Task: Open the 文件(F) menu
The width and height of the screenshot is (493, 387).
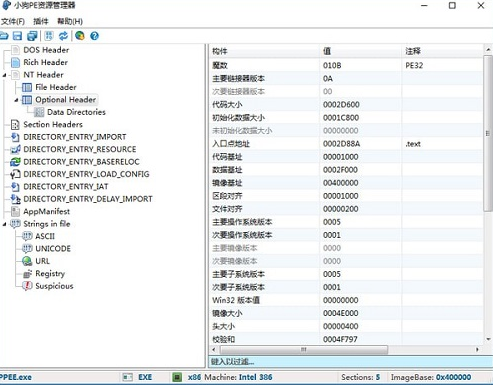Action: click(x=13, y=21)
